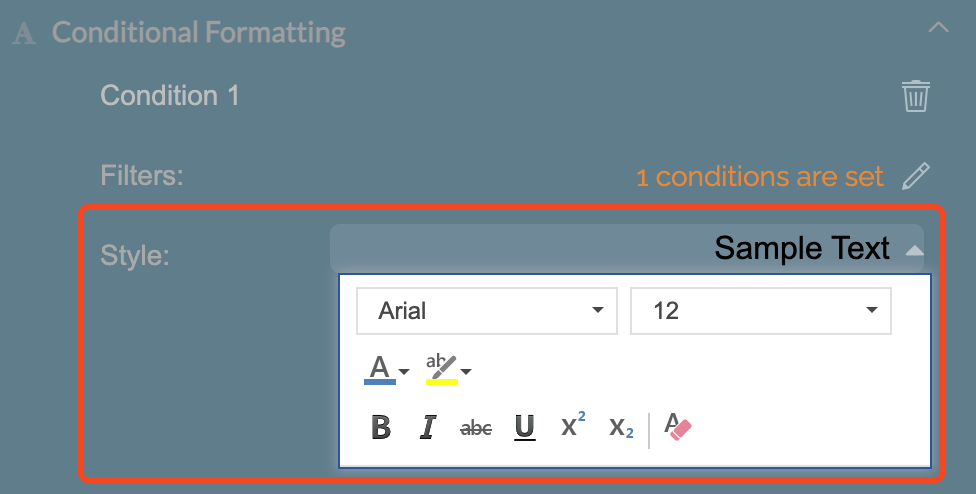
Task: Collapse the Sample Text style editor
Action: [914, 250]
